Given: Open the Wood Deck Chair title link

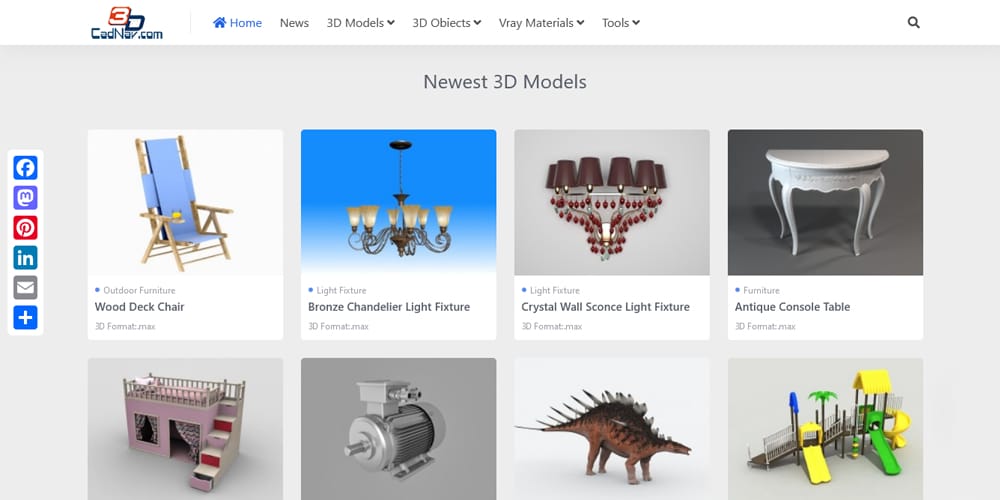Looking at the screenshot, I should point(140,307).
